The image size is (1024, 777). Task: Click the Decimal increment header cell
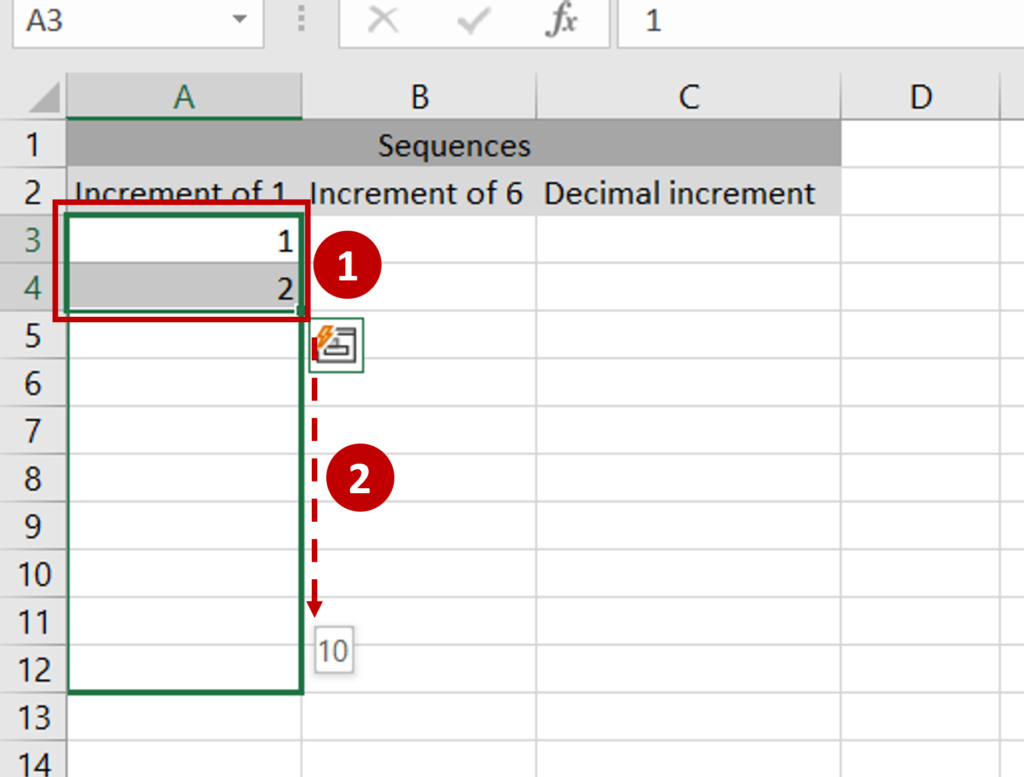pos(688,192)
